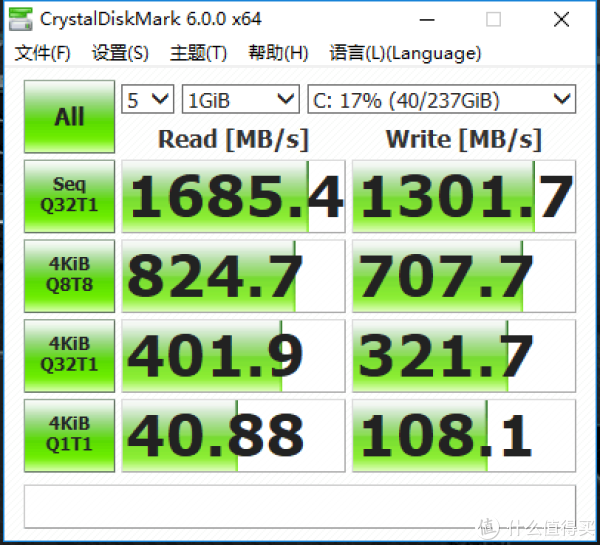Viewport: 600px width, 545px height.
Task: Click the empty comment field at the bottom
Action: coord(300,506)
